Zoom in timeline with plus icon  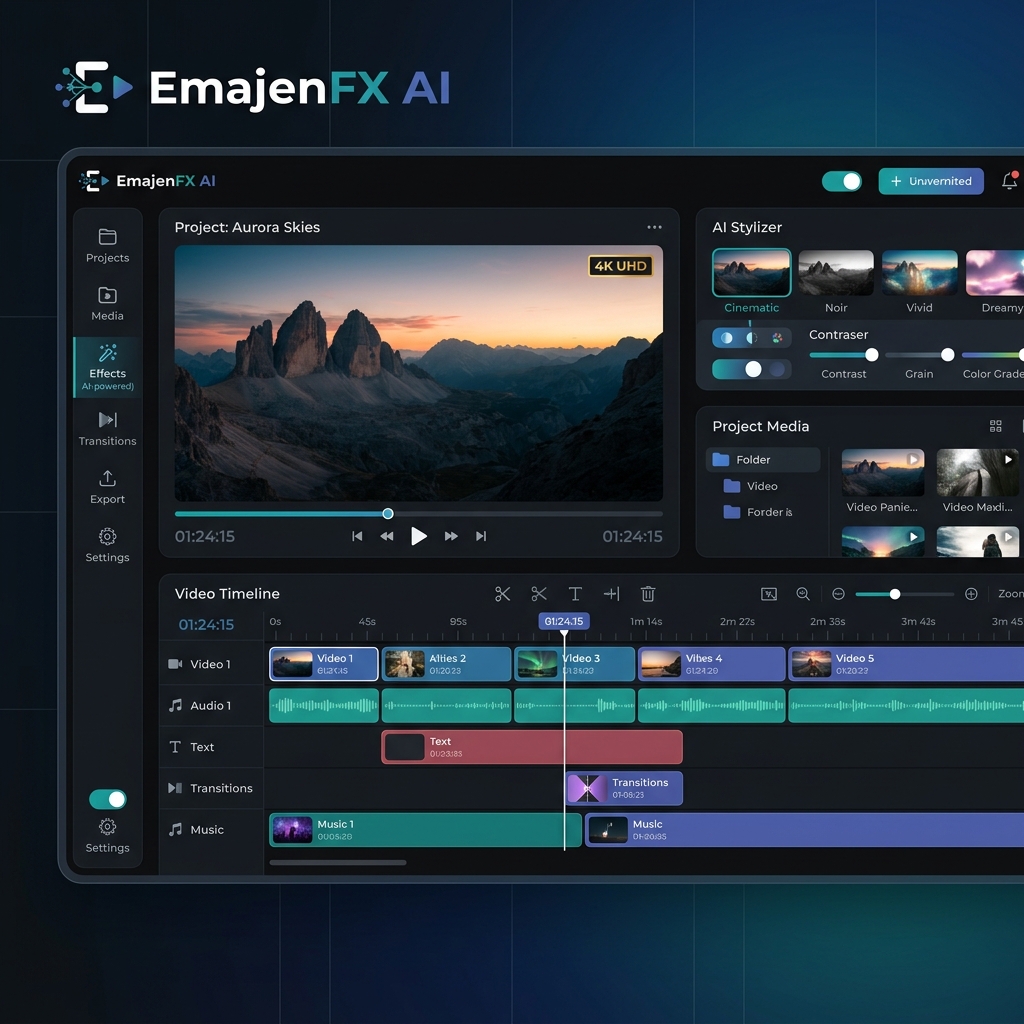click(971, 594)
